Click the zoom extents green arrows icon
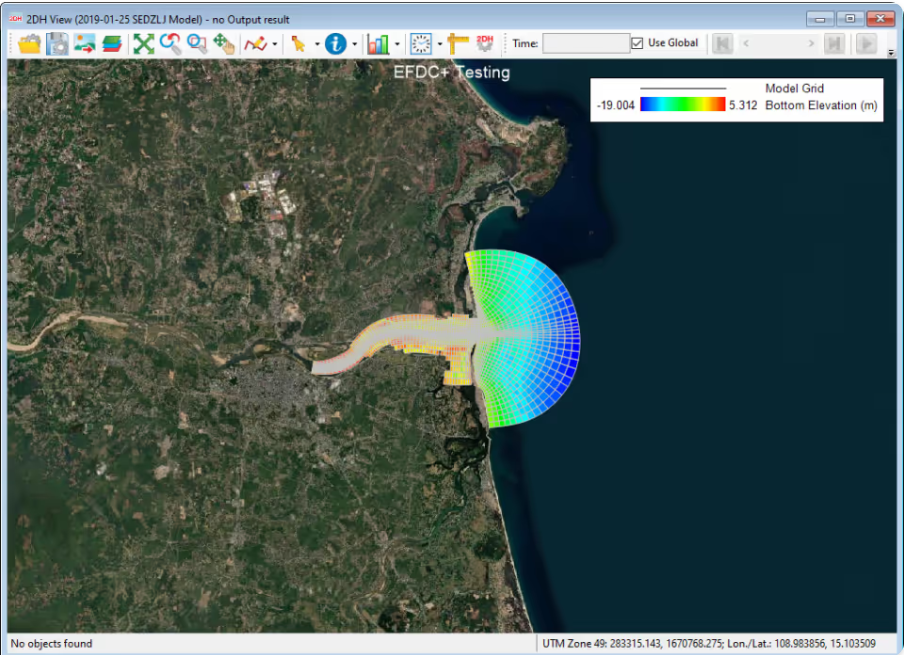This screenshot has height=655, width=904. click(144, 44)
